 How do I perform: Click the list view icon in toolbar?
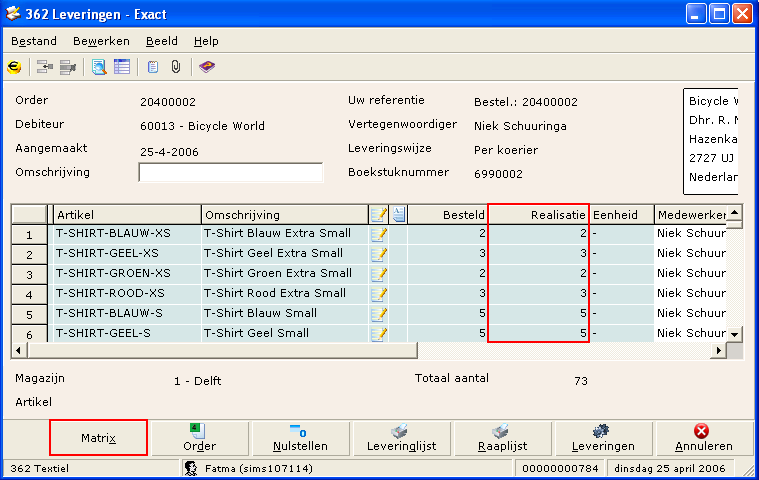tap(122, 67)
